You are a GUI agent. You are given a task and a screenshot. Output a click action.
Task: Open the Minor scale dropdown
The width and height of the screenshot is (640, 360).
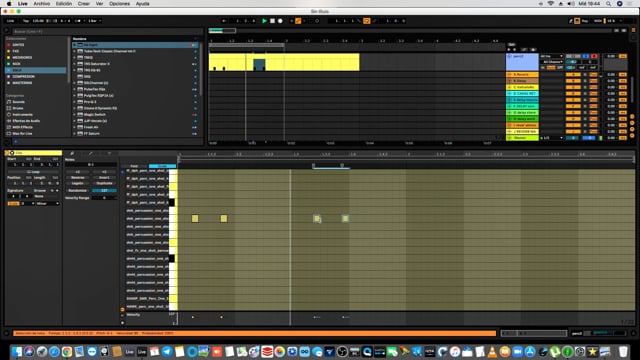point(47,203)
